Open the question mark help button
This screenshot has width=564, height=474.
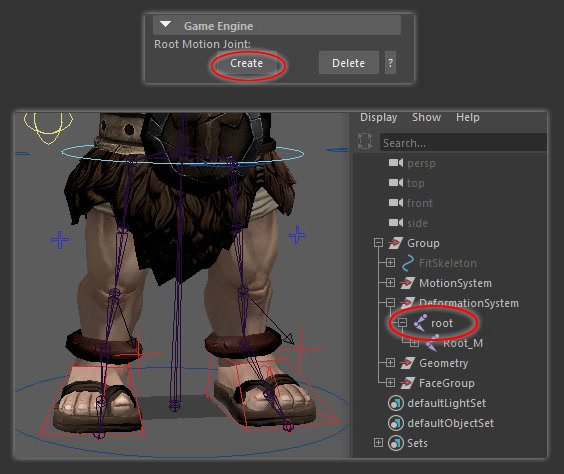390,63
